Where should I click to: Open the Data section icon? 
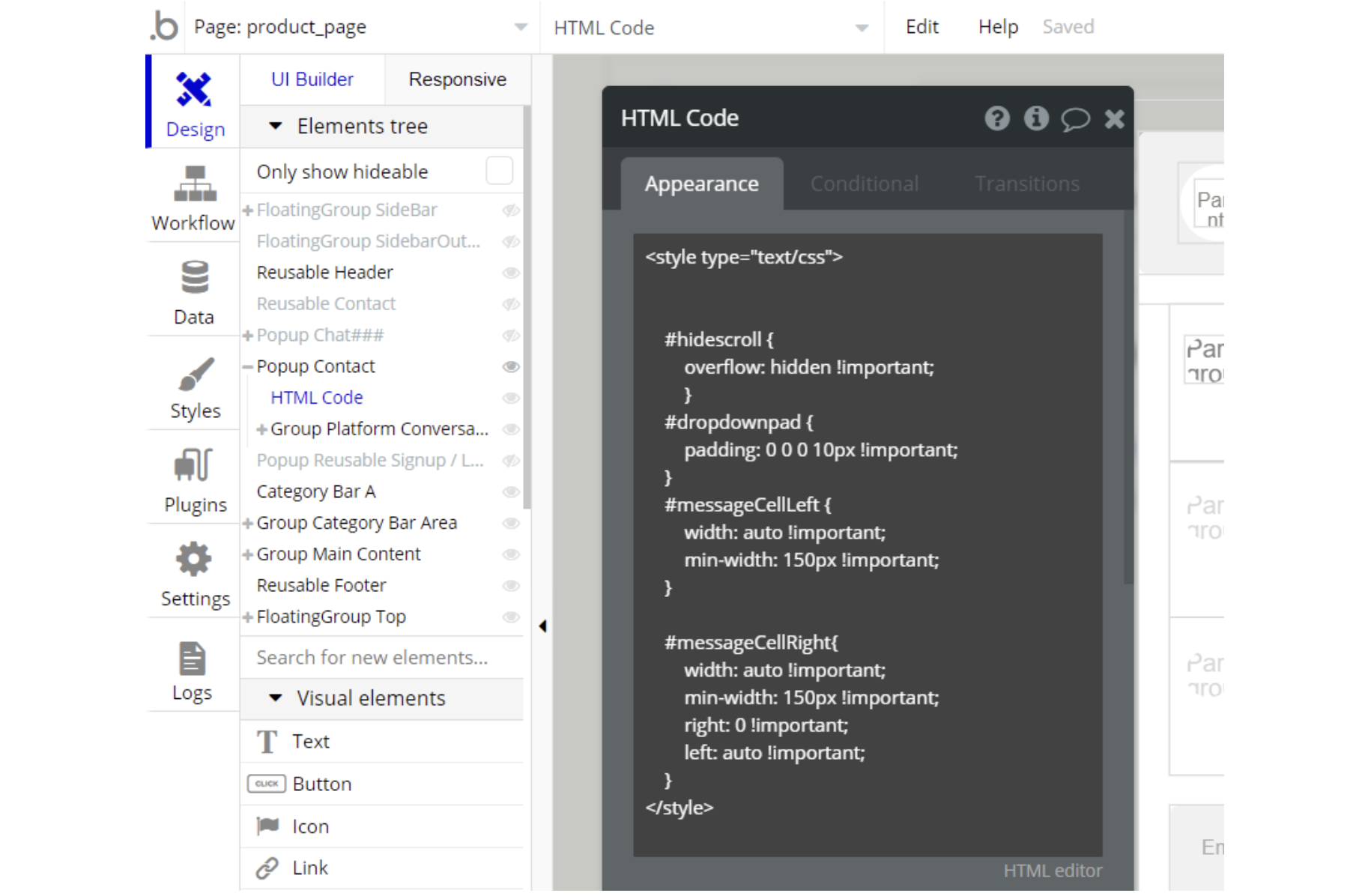(194, 278)
